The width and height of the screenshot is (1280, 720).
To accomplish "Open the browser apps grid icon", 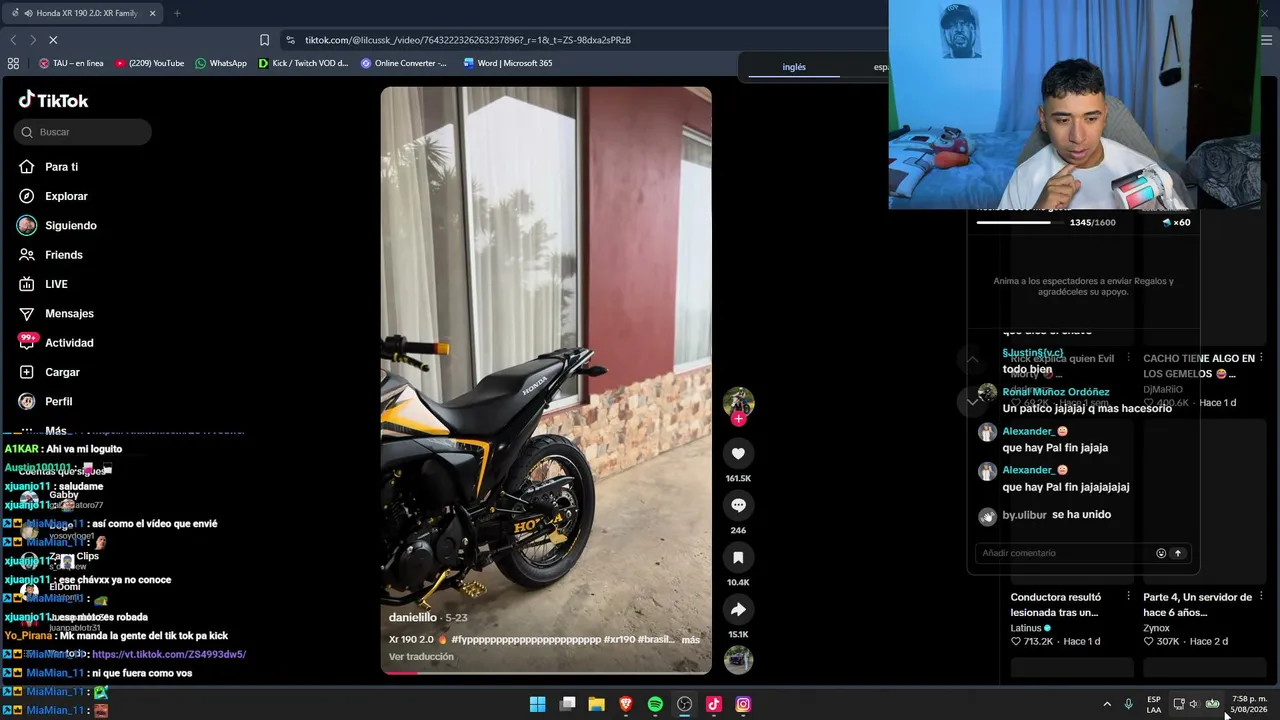I will [13, 63].
